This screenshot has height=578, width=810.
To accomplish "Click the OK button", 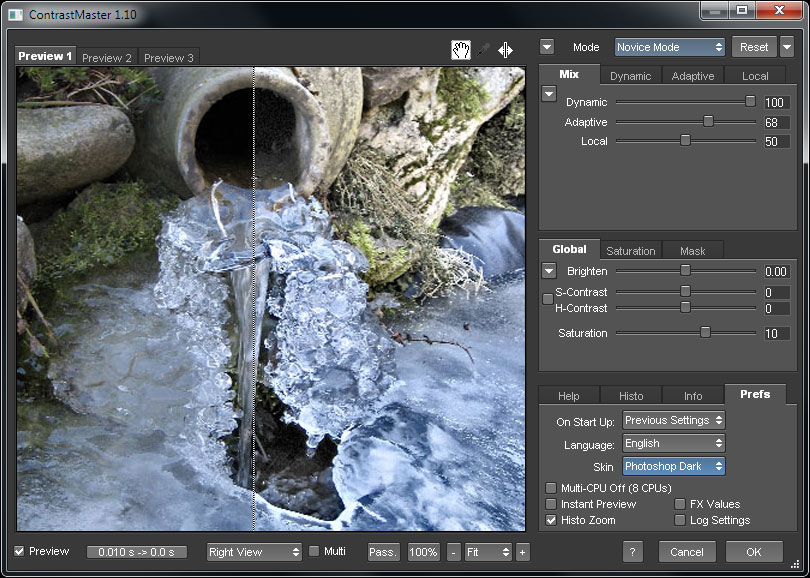I will click(x=753, y=552).
